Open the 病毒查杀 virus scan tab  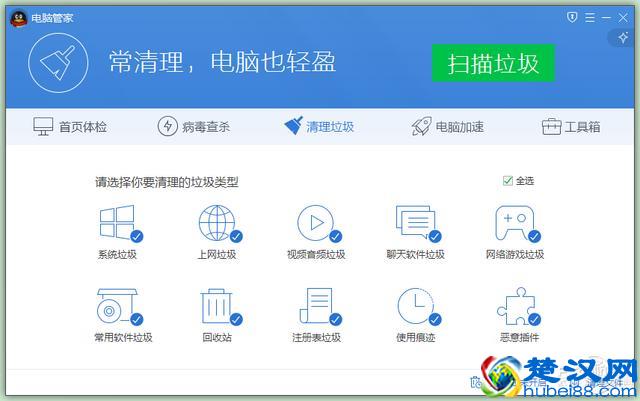194,127
